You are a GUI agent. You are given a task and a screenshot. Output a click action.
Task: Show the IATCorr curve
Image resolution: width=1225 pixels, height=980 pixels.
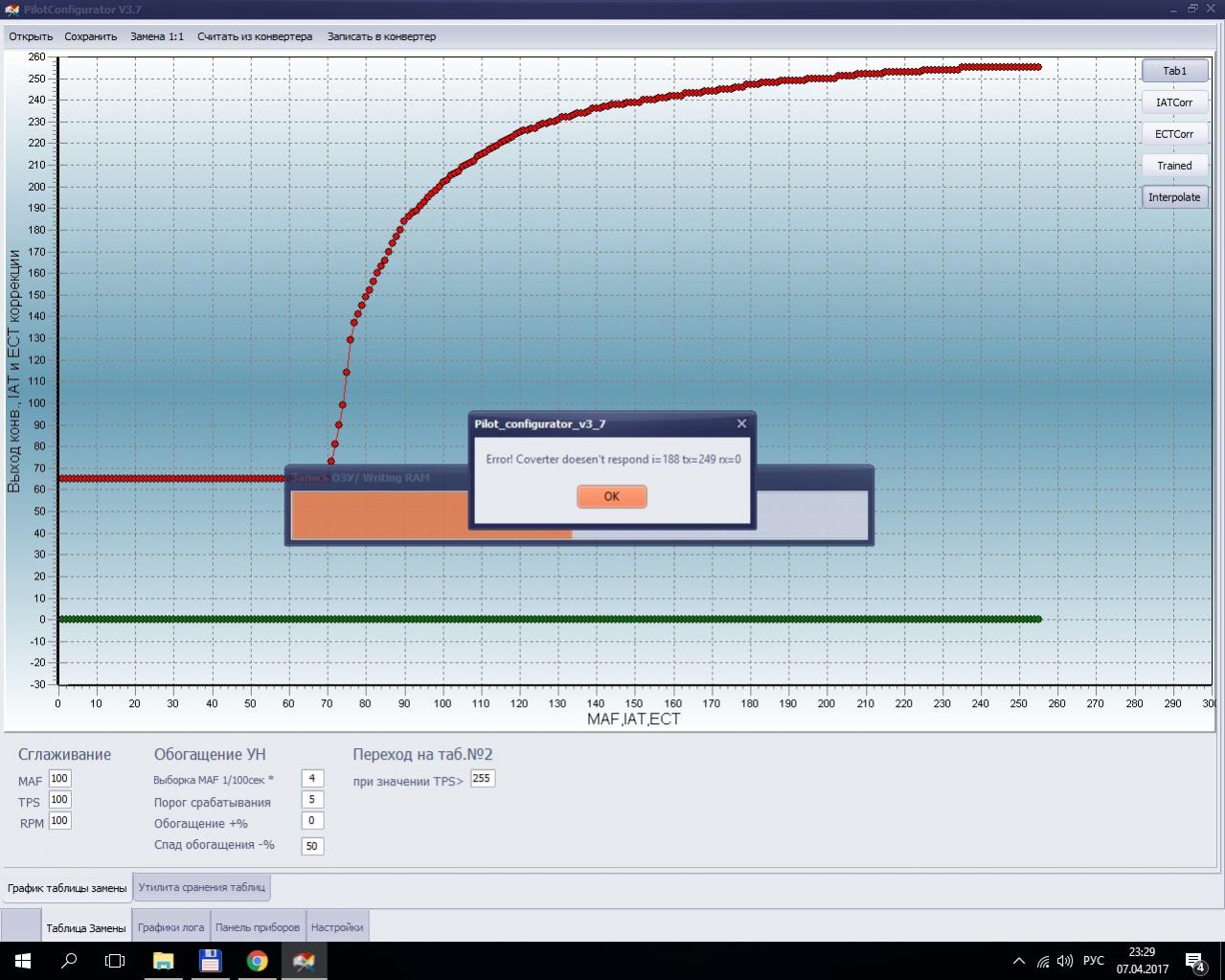click(x=1174, y=103)
